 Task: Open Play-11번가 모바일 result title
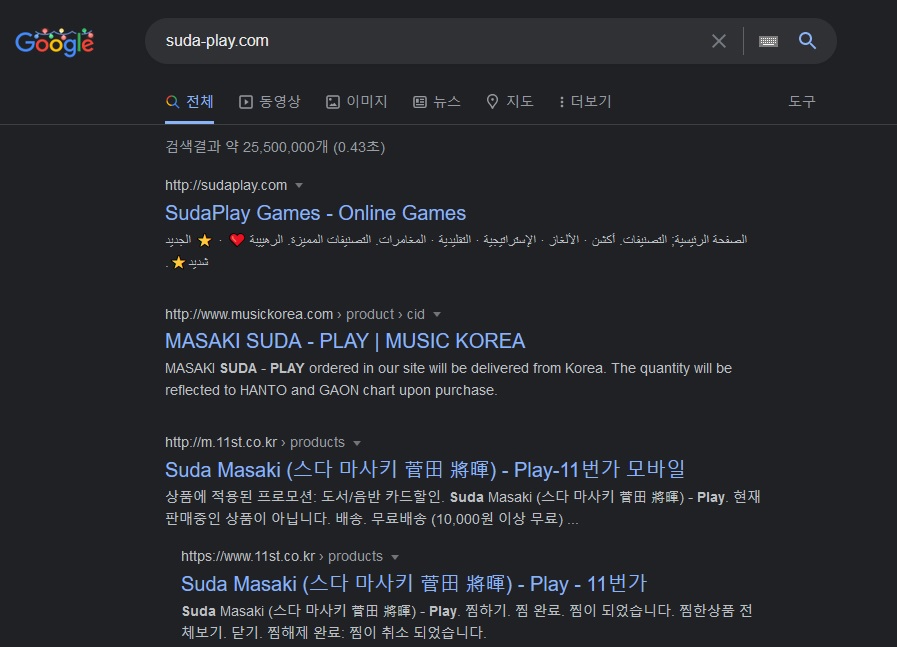(x=424, y=470)
